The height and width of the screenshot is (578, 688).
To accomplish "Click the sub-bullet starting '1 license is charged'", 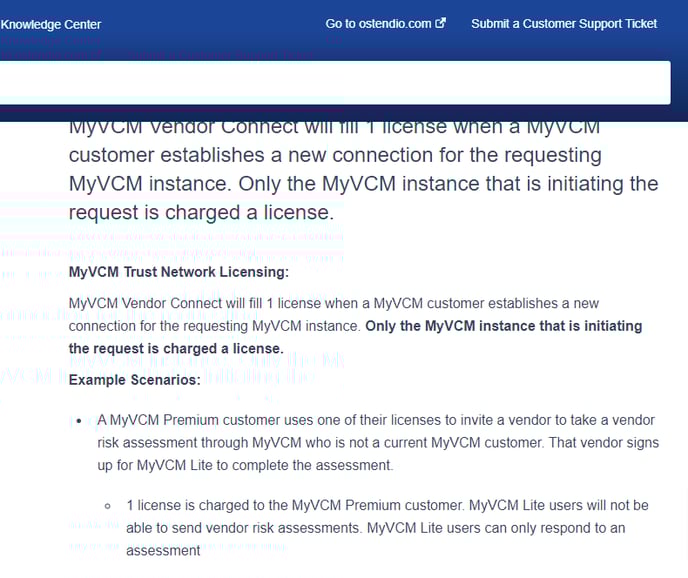I will (x=387, y=528).
